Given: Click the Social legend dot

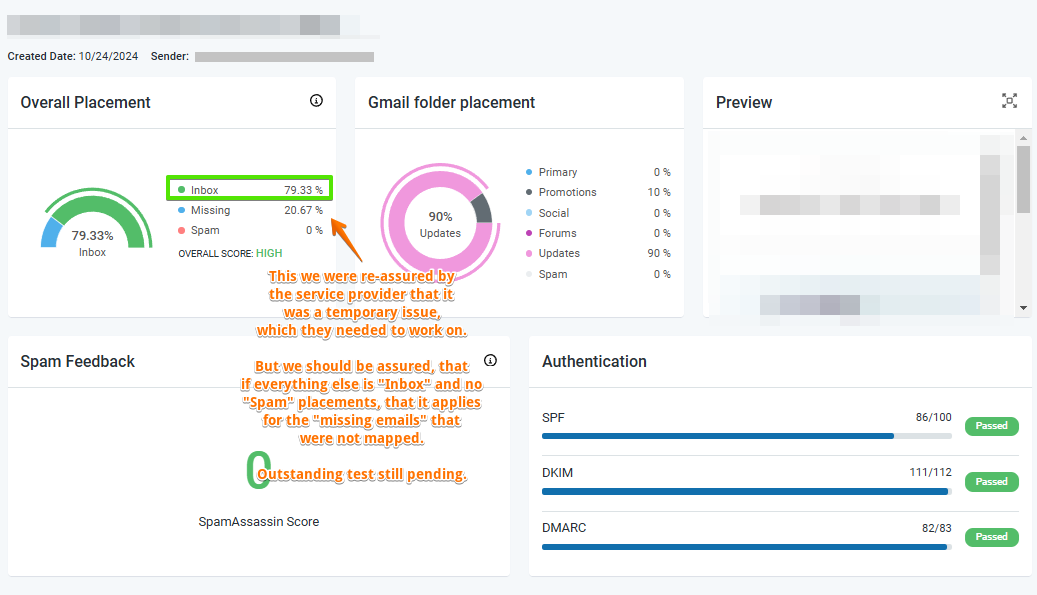Looking at the screenshot, I should click(x=529, y=212).
